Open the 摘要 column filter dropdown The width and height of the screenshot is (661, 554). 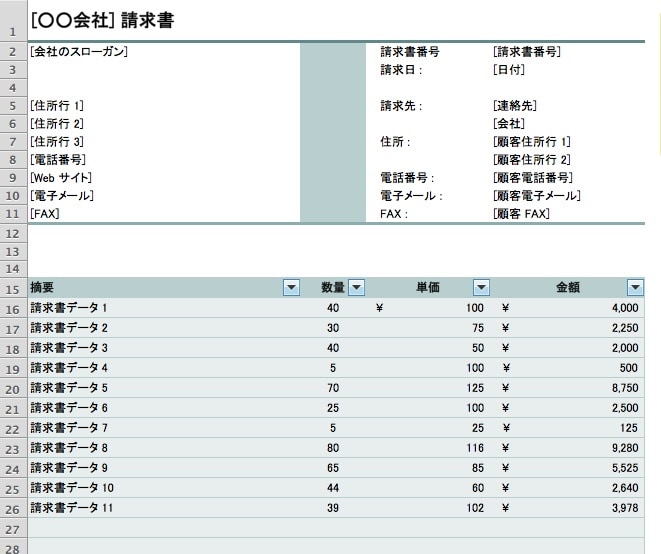[291, 288]
